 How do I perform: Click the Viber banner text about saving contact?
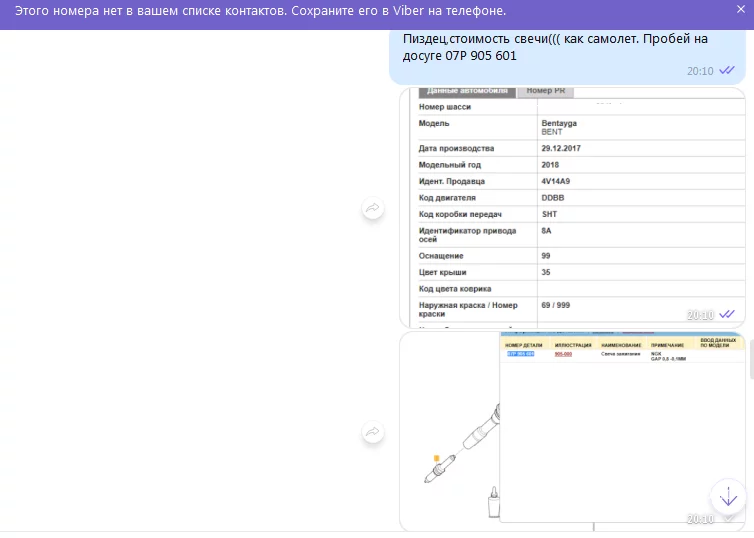pos(260,11)
